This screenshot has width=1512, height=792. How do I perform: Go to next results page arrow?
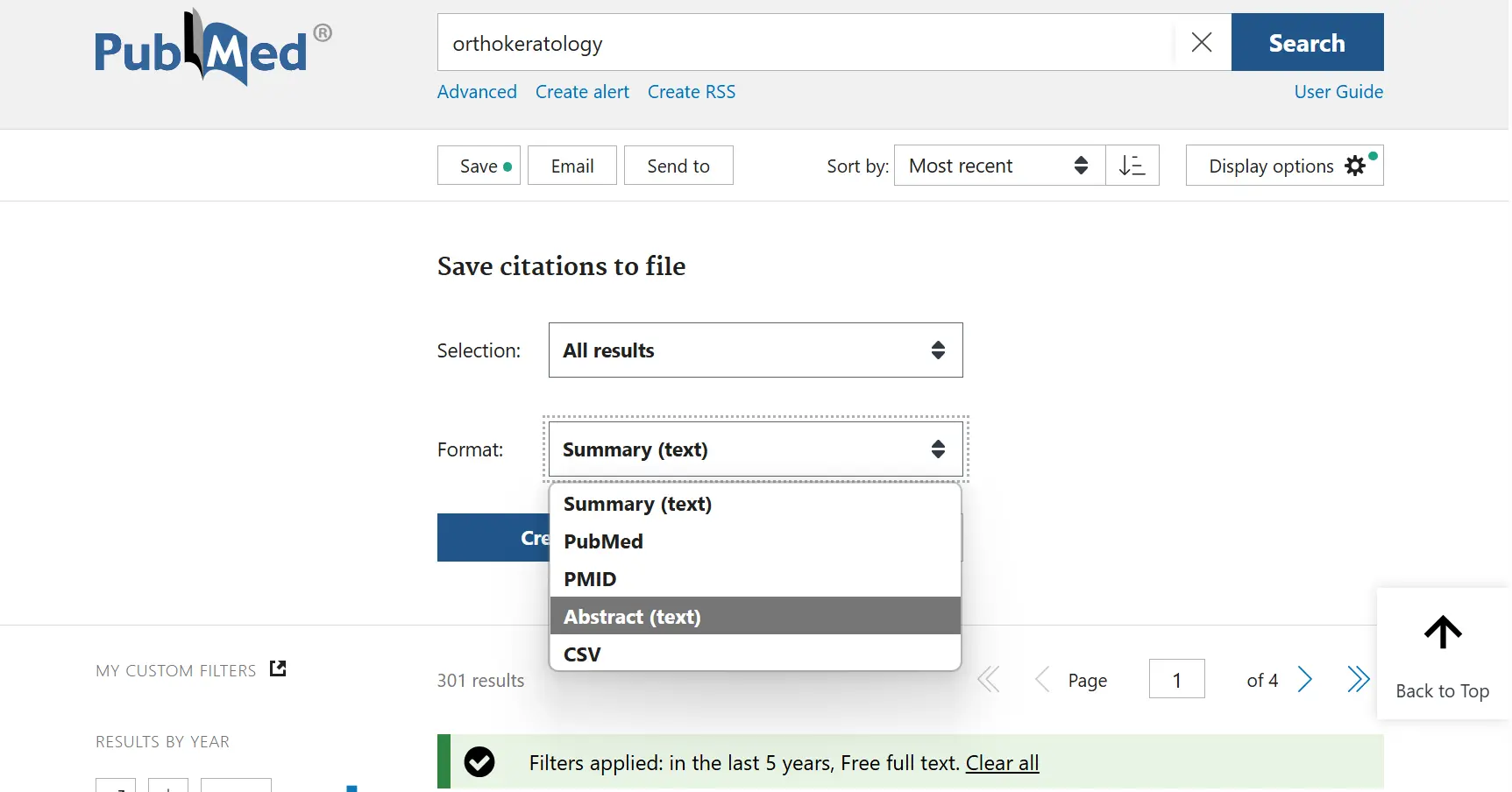pos(1305,680)
